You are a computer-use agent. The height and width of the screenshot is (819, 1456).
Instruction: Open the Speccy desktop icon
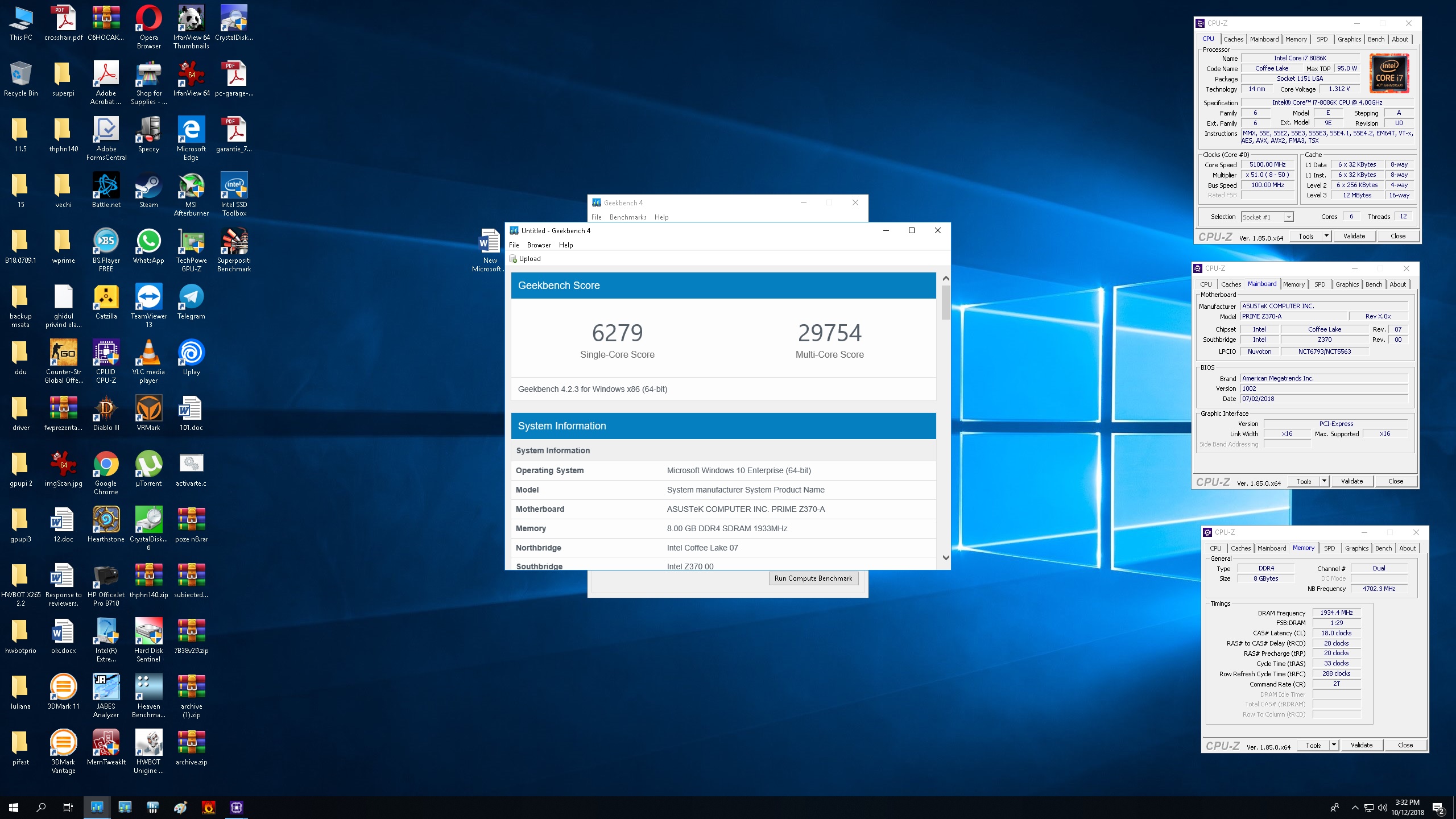[x=148, y=134]
